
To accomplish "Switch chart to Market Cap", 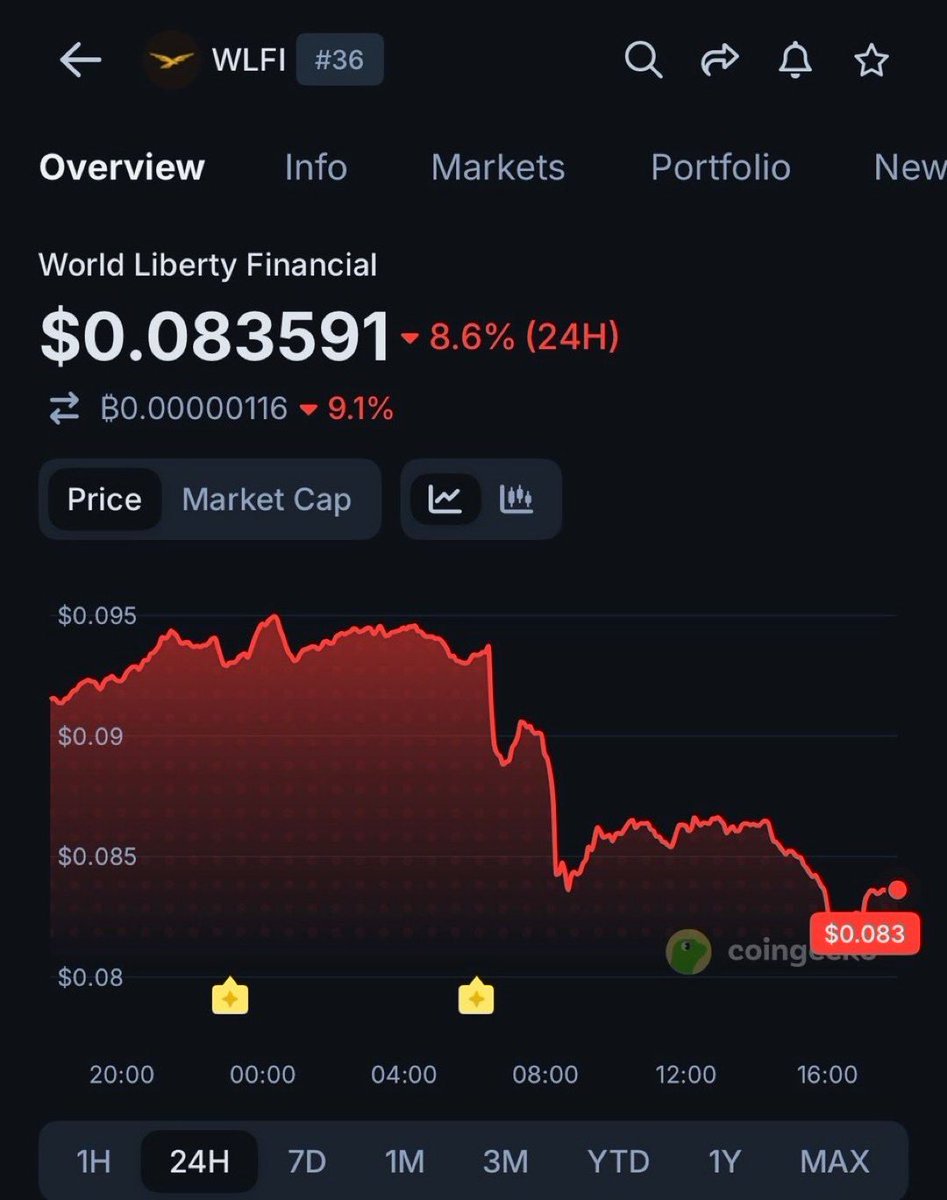I will click(x=266, y=499).
